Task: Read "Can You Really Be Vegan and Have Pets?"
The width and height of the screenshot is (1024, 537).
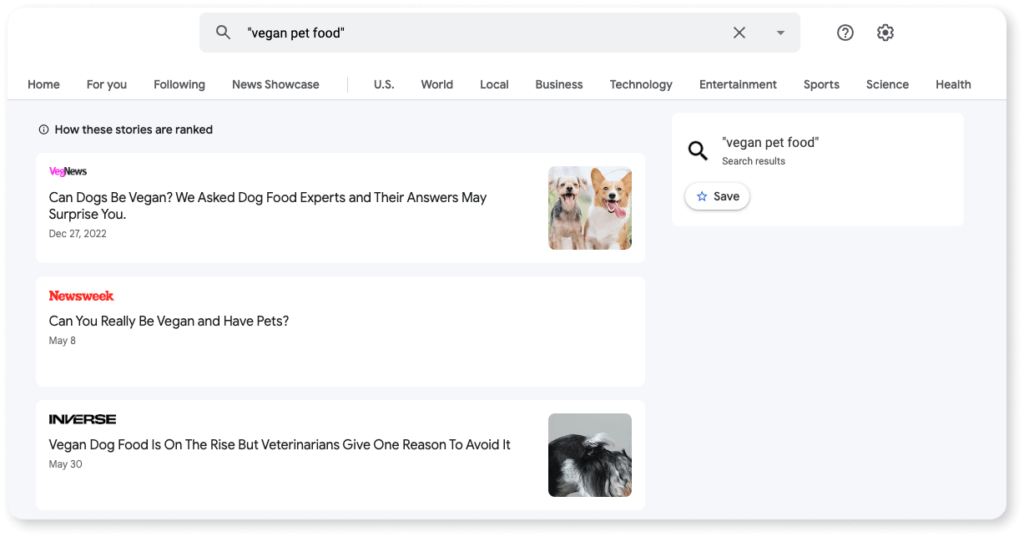Action: pyautogui.click(x=169, y=321)
